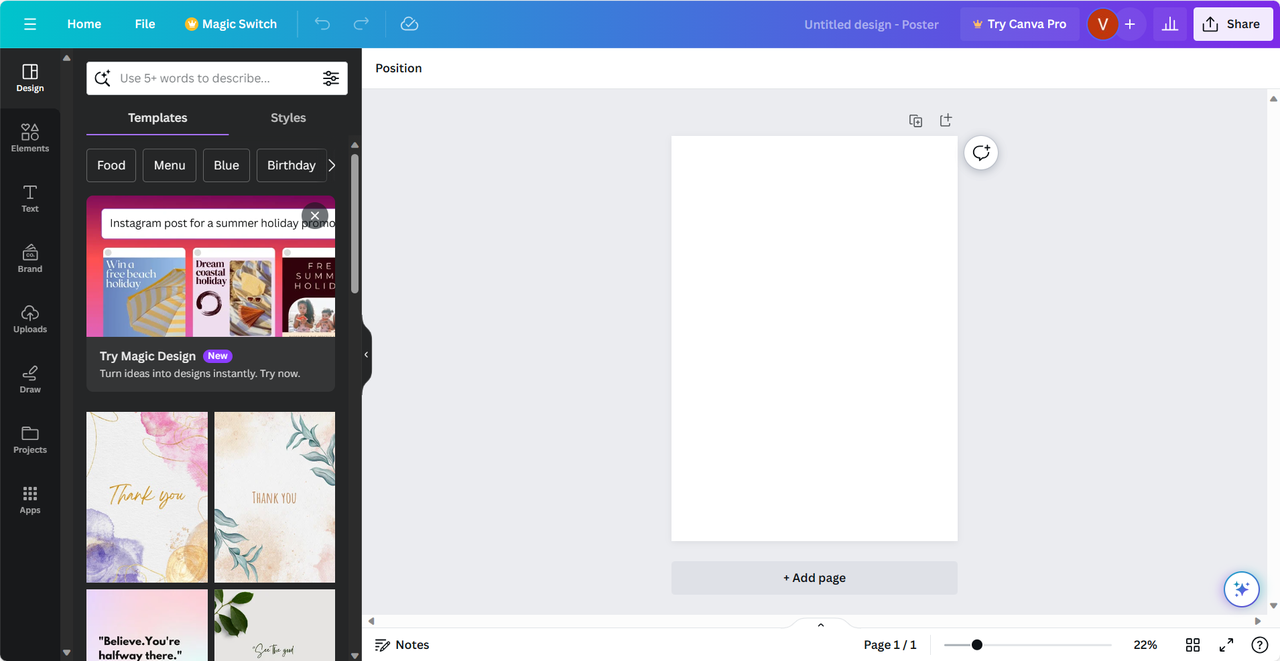Open Magic Switch

coord(231,24)
